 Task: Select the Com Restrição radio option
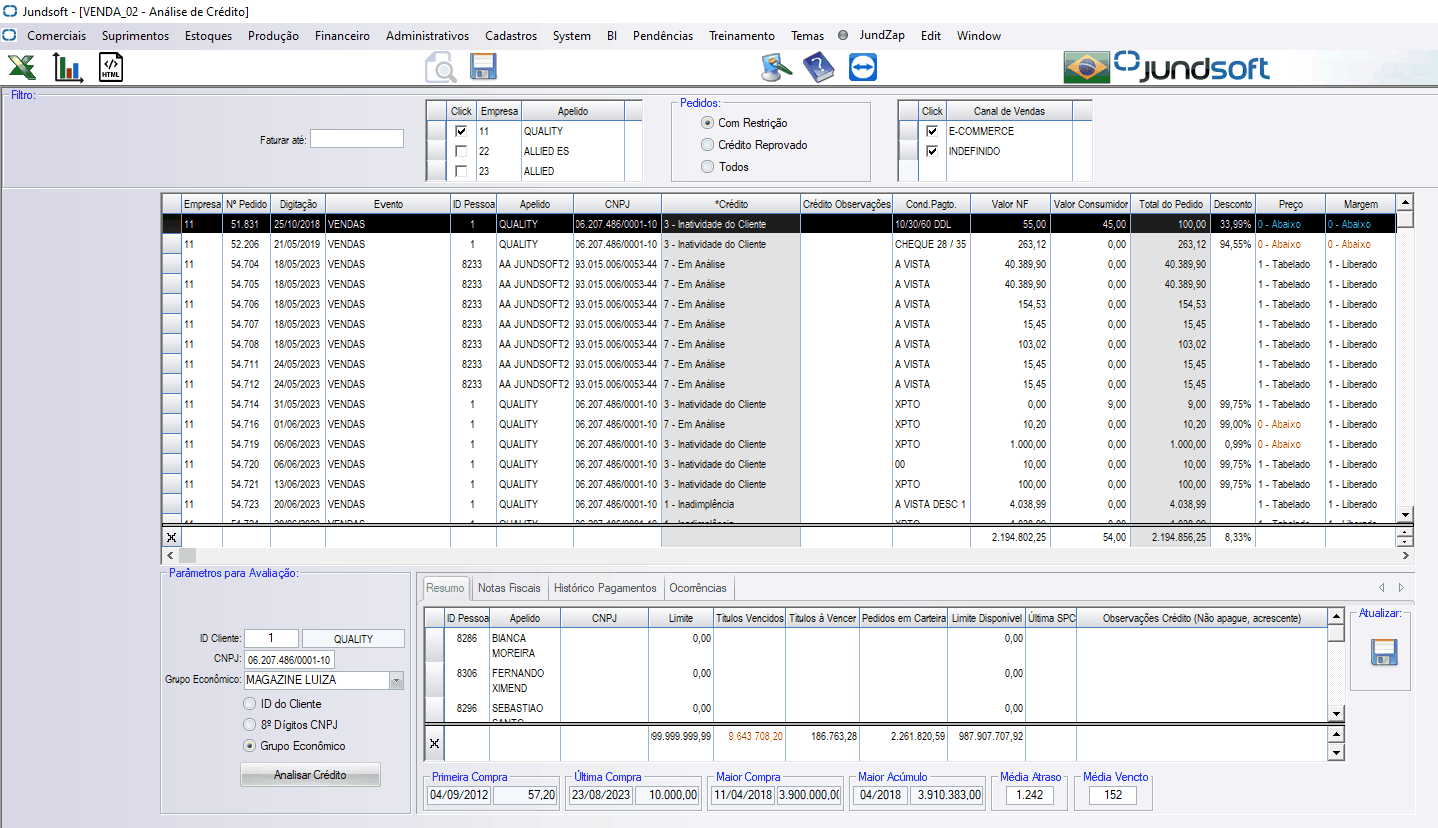pos(708,123)
